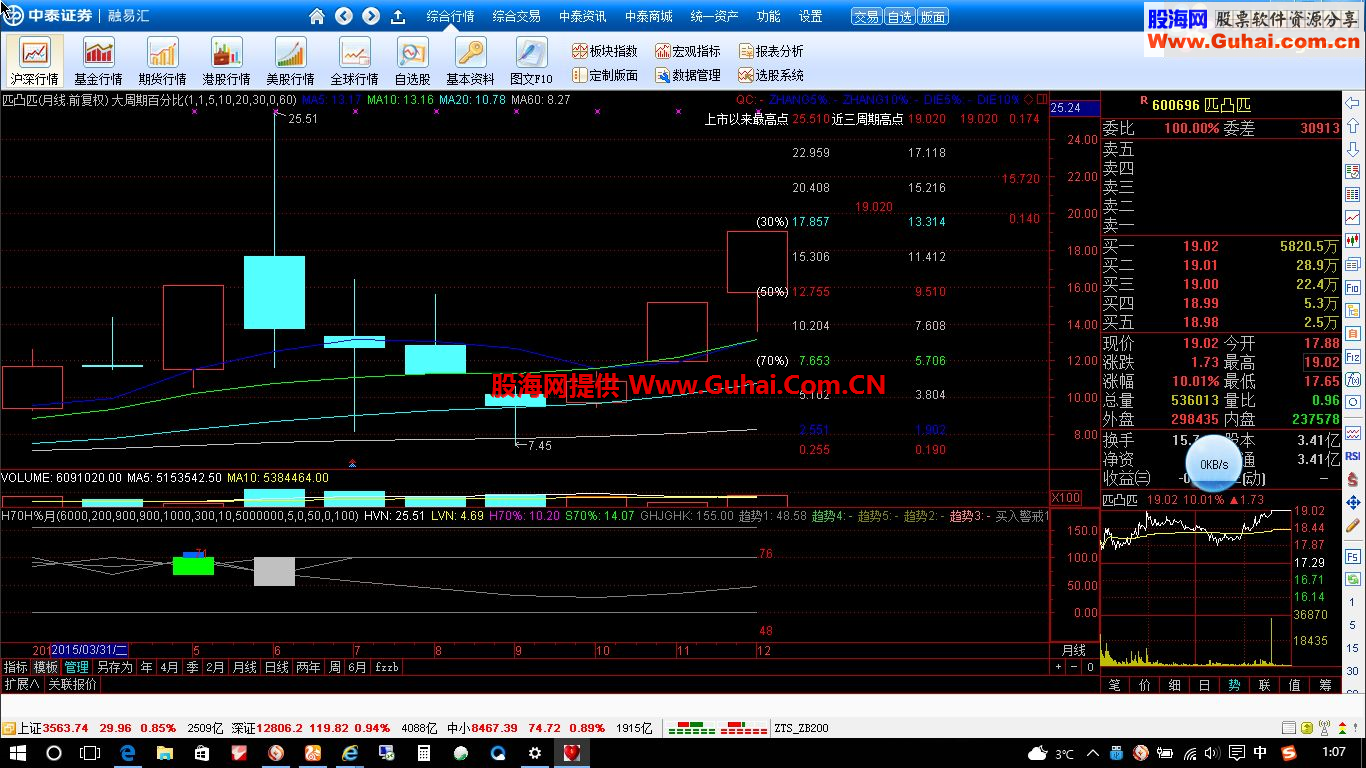The image size is (1366, 768).
Task: Open sidebar candlestick chart icon
Action: tap(1353, 240)
